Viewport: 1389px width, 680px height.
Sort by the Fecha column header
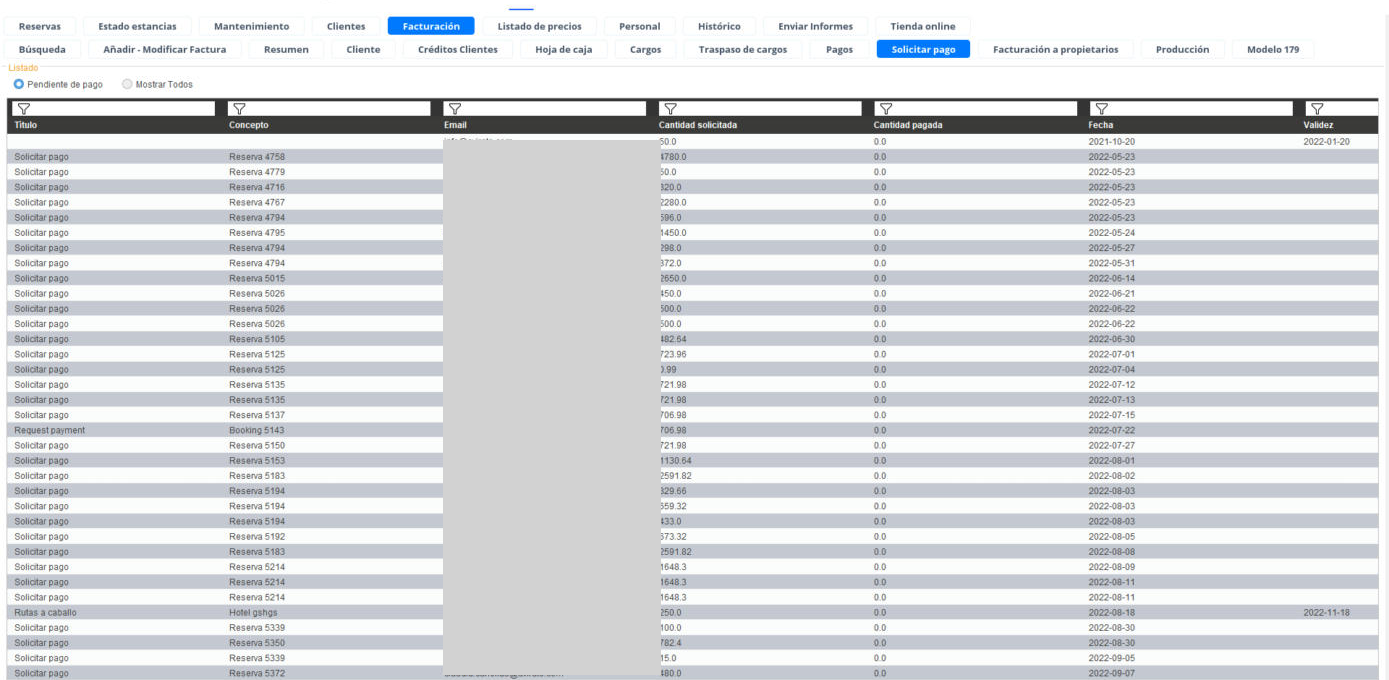coord(1100,125)
